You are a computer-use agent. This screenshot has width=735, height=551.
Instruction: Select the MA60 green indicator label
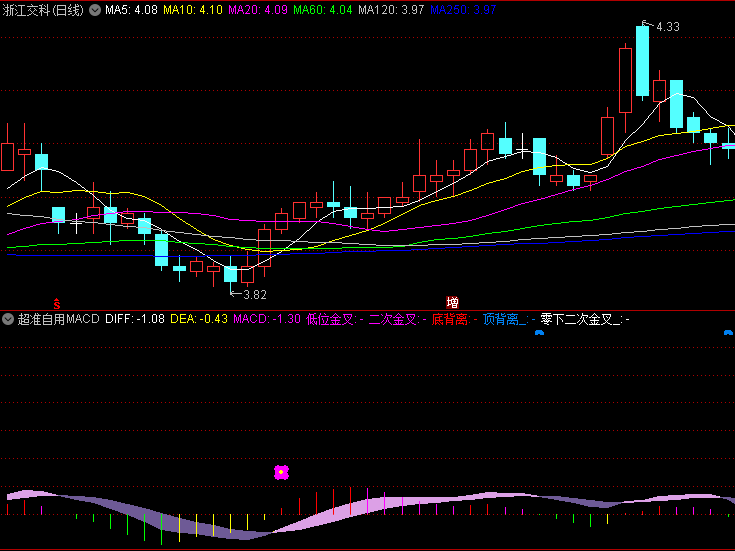click(322, 10)
